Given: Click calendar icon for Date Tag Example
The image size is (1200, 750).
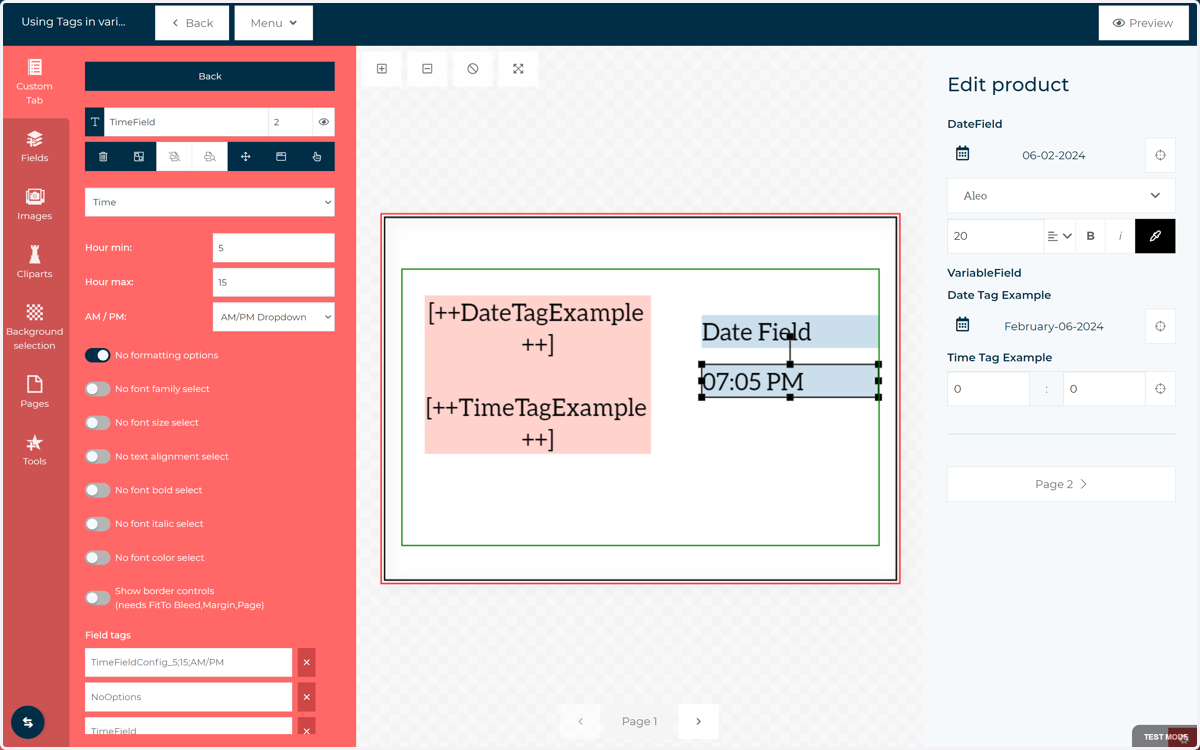Looking at the screenshot, I should coord(962,325).
